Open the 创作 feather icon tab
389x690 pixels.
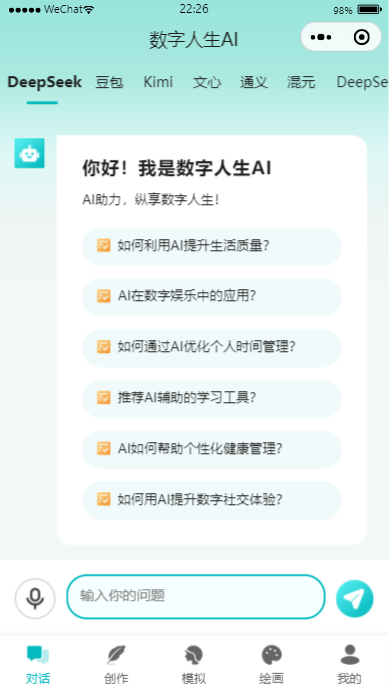click(x=116, y=664)
